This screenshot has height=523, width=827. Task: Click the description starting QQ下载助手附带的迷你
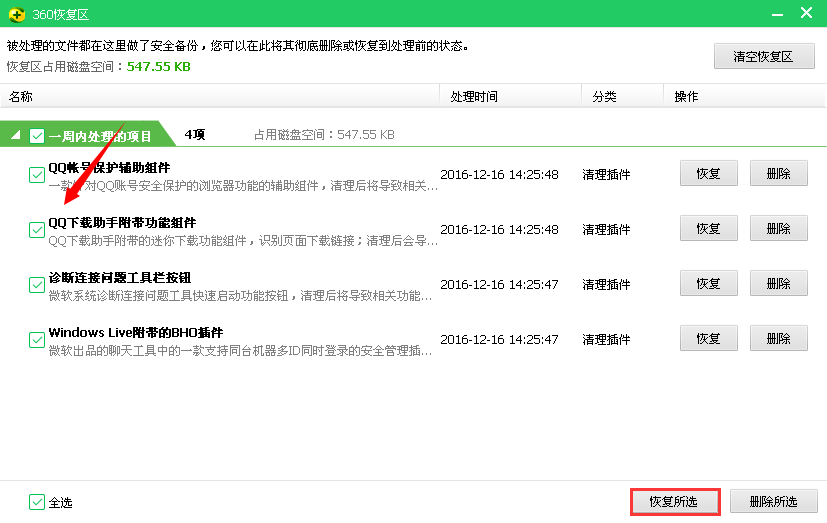point(243,241)
